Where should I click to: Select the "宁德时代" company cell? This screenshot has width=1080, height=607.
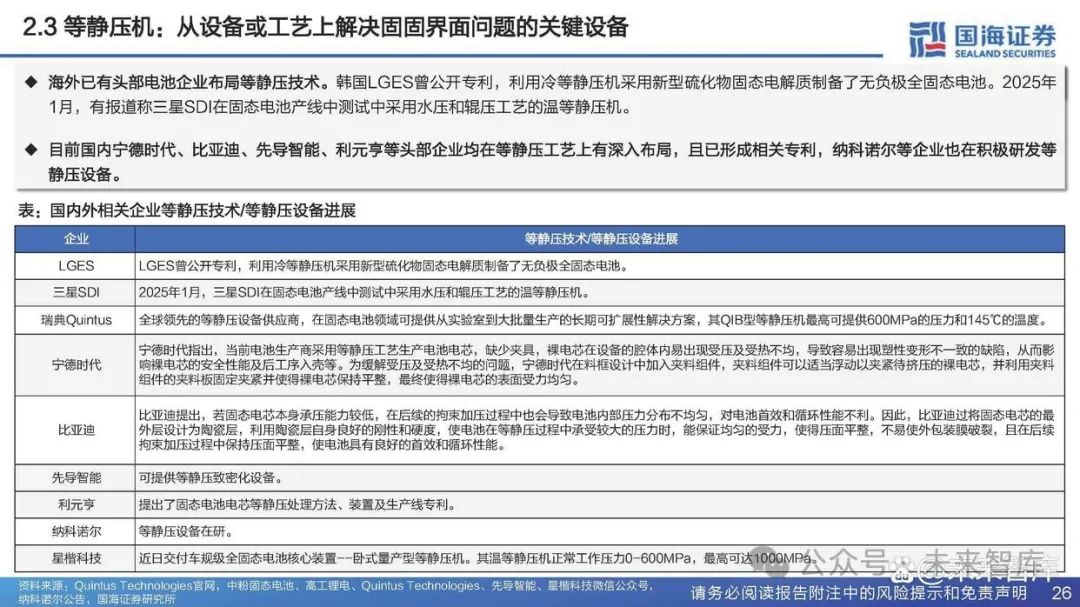pos(75,365)
